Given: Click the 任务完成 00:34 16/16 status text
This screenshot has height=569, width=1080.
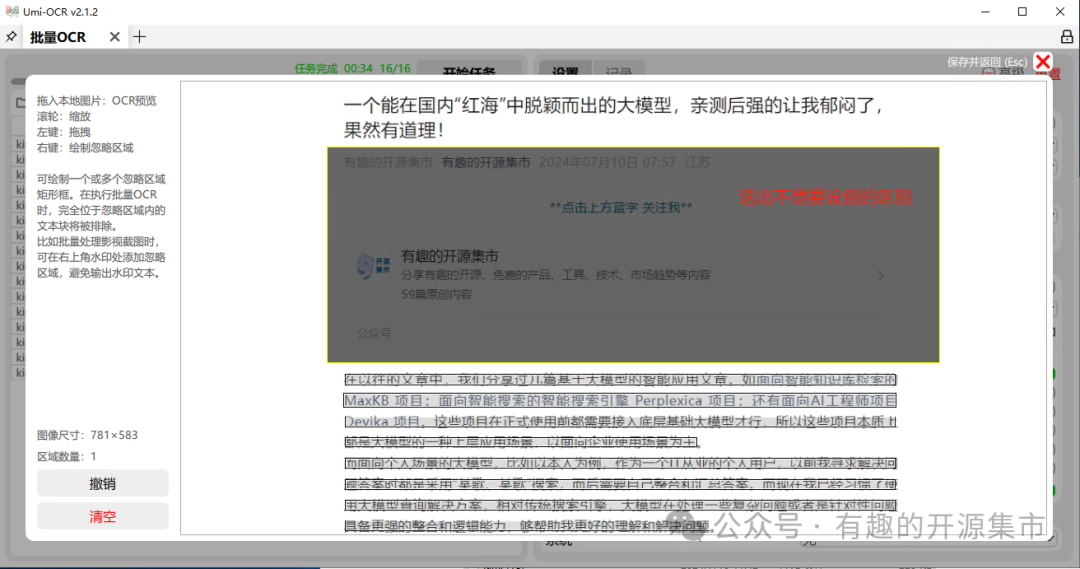Looking at the screenshot, I should pos(352,68).
